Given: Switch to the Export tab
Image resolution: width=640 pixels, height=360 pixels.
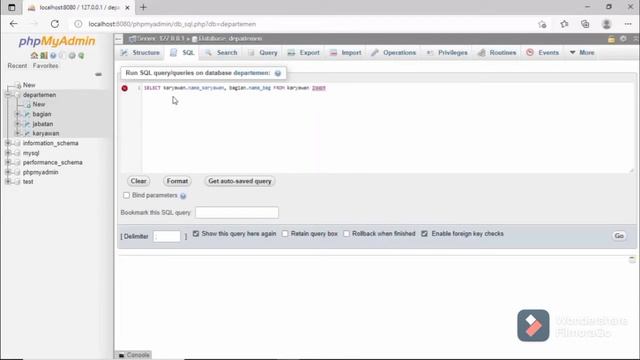Looking at the screenshot, I should click(304, 53).
